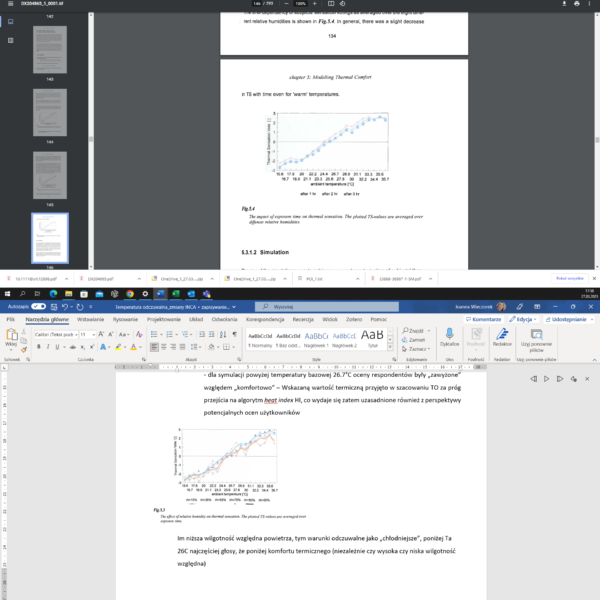Viewport: 600px width, 600px height.
Task: Select the Normalny style
Action: click(x=260, y=340)
